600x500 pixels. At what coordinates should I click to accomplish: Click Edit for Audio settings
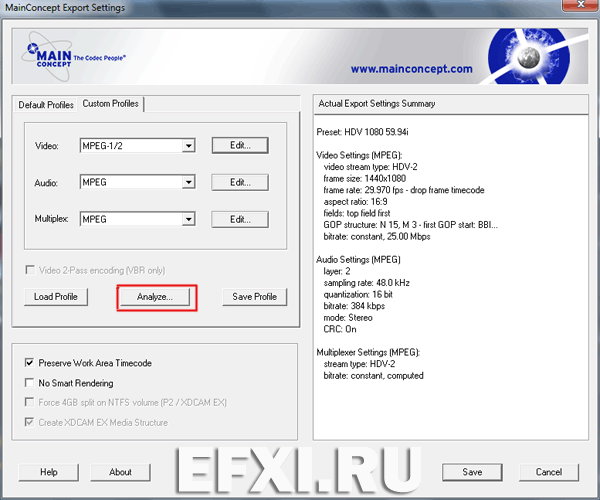click(240, 182)
